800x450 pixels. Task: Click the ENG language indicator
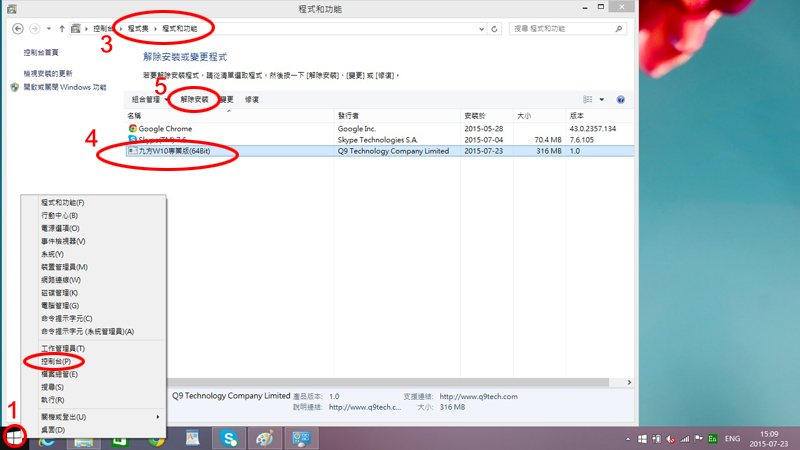click(x=732, y=439)
